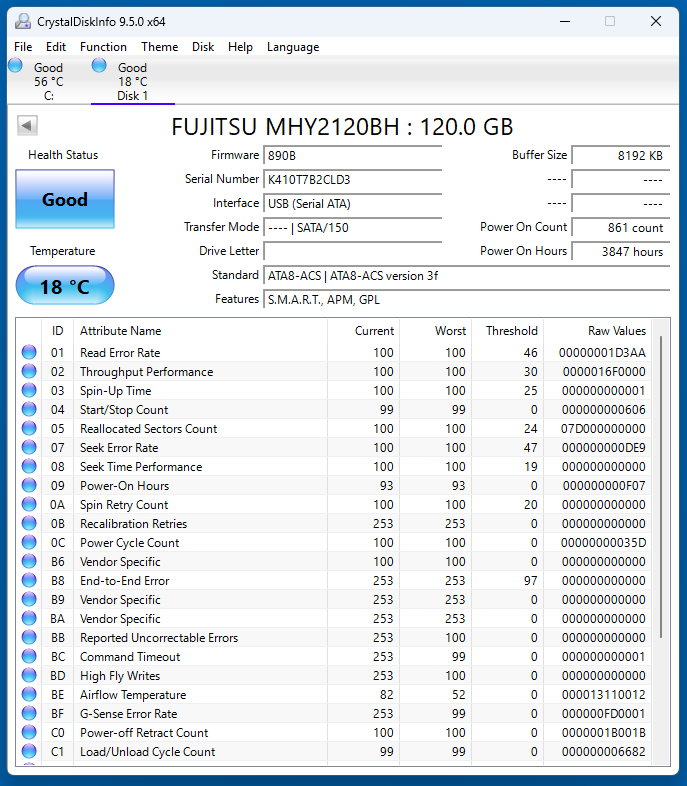687x786 pixels.
Task: Click status orb for Spin Retry Count
Action: coord(29,504)
